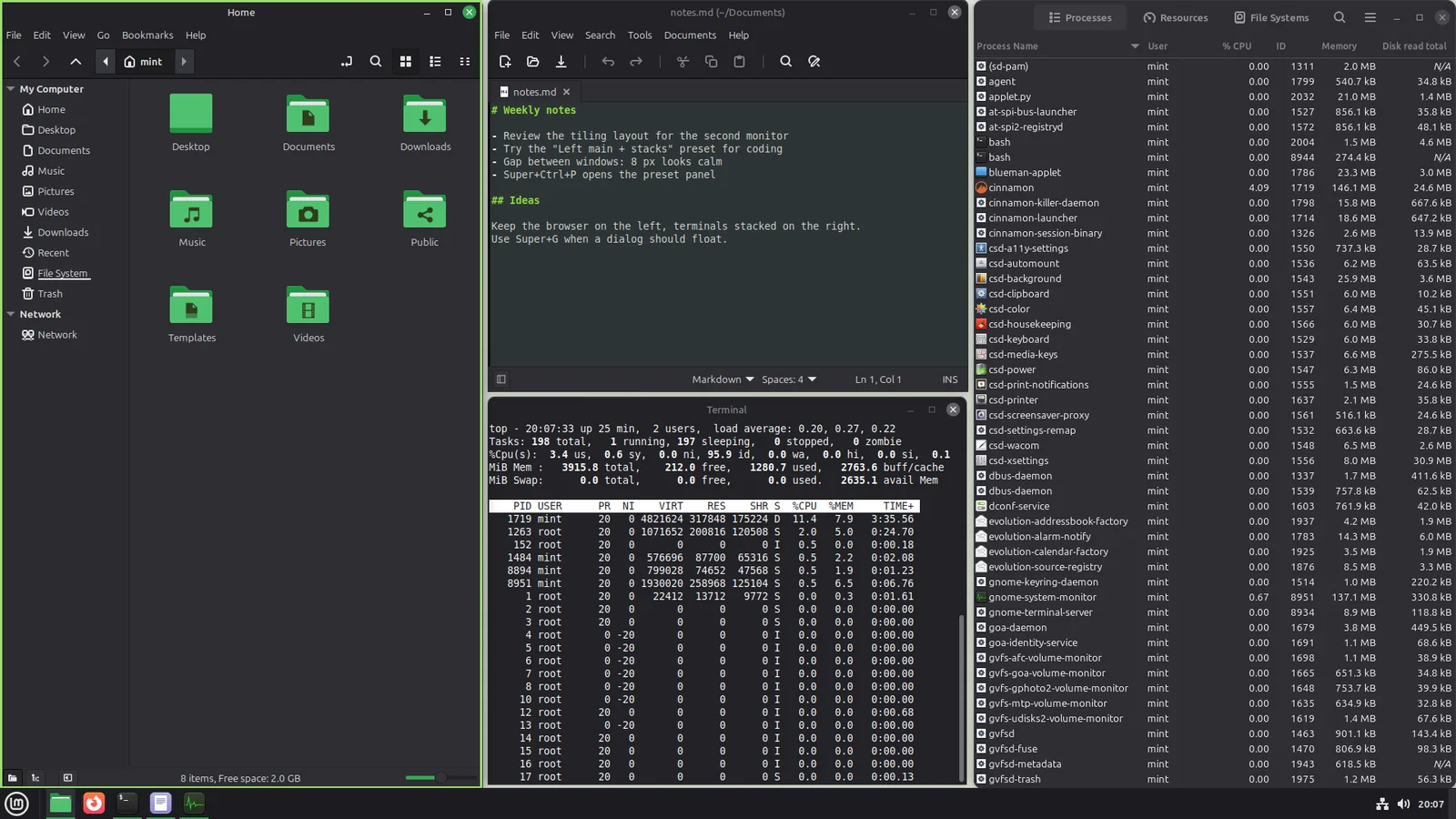Viewport: 1456px width, 819px height.
Task: Show places sidebar button in Files
Action: [x=12, y=778]
